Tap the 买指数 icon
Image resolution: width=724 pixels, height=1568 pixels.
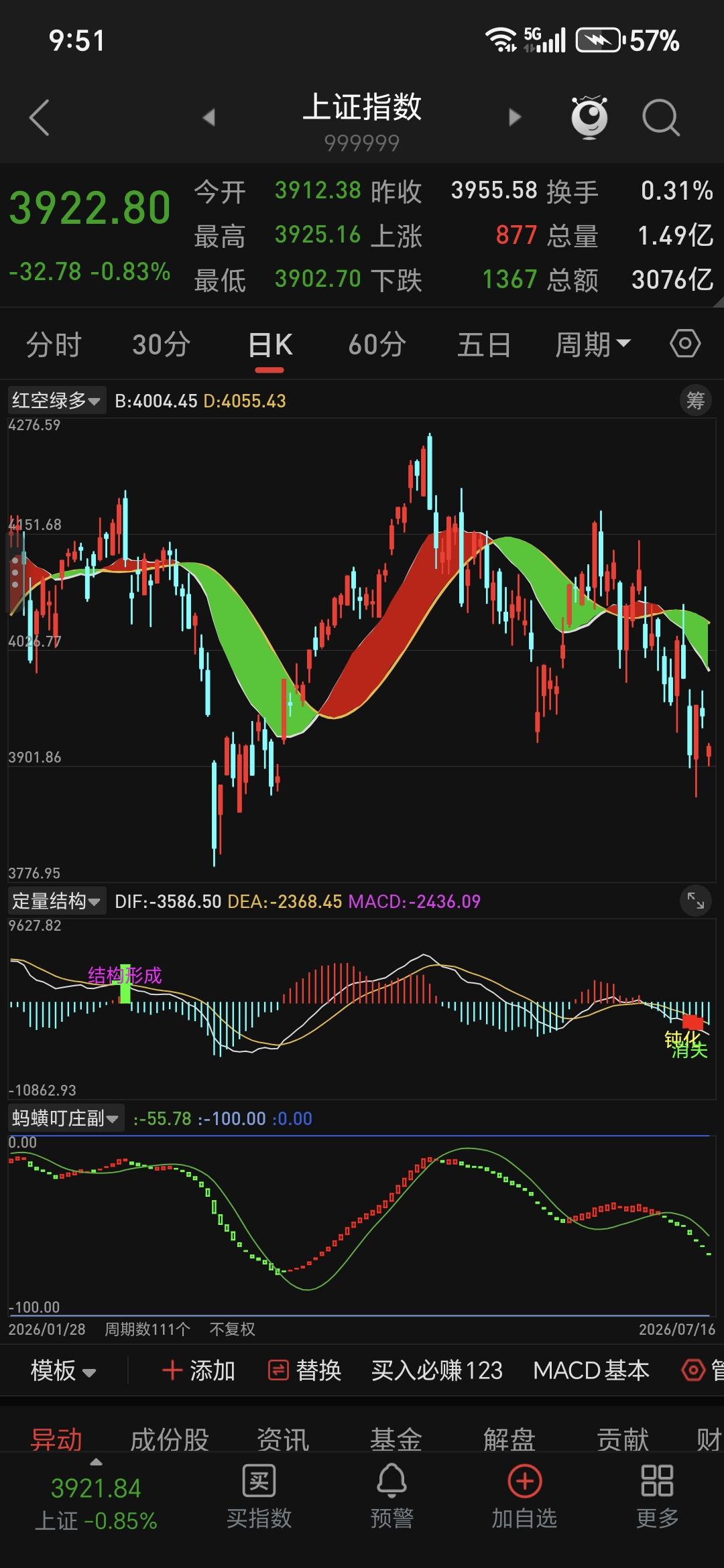(x=259, y=1496)
